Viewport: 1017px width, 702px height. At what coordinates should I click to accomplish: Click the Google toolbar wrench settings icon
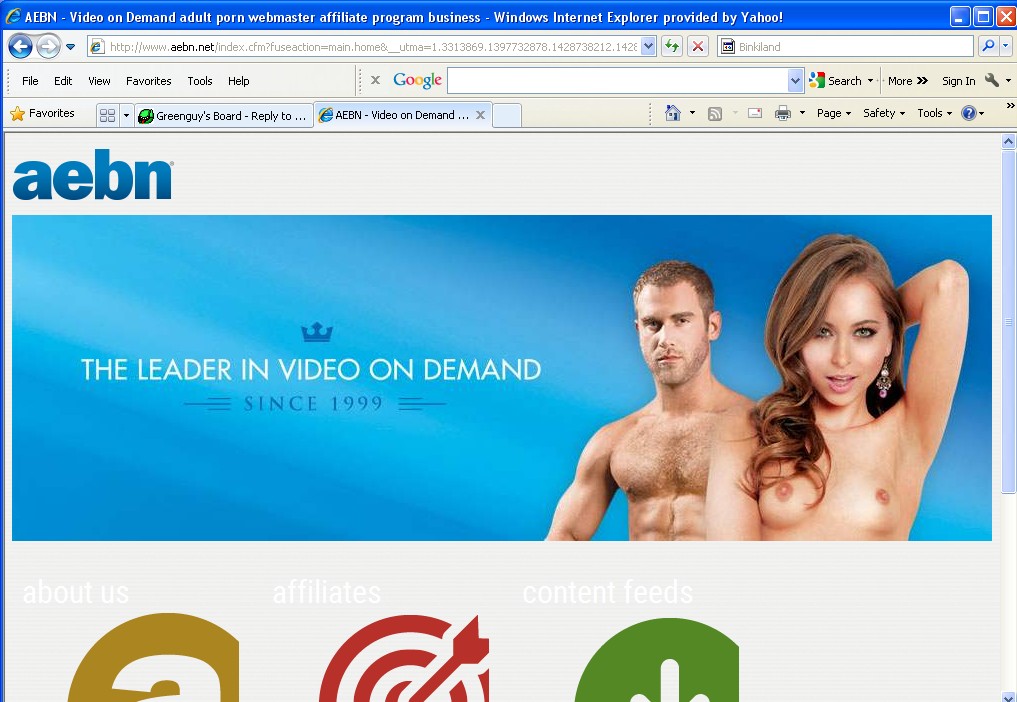[x=992, y=81]
